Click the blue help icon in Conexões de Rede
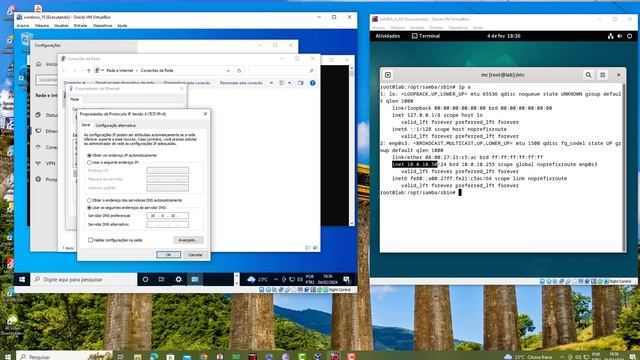640x360 pixels. [312, 83]
